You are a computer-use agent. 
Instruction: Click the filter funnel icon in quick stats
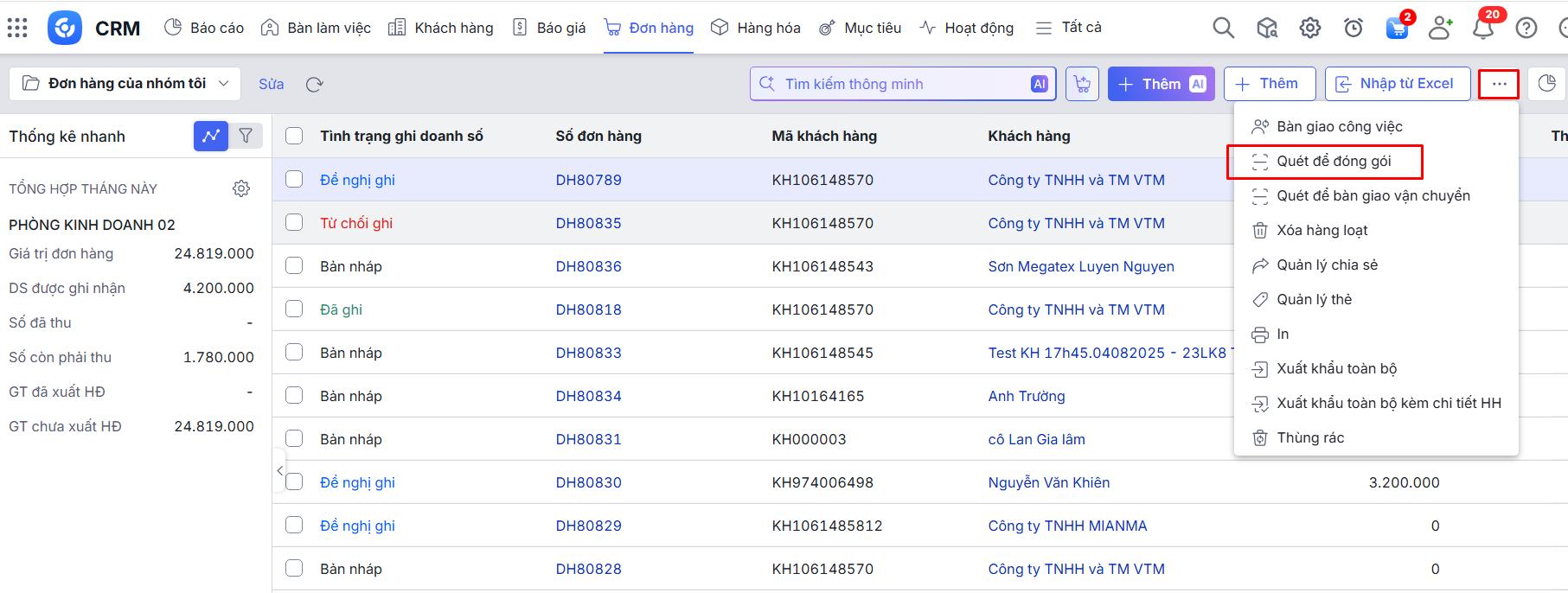click(x=246, y=136)
